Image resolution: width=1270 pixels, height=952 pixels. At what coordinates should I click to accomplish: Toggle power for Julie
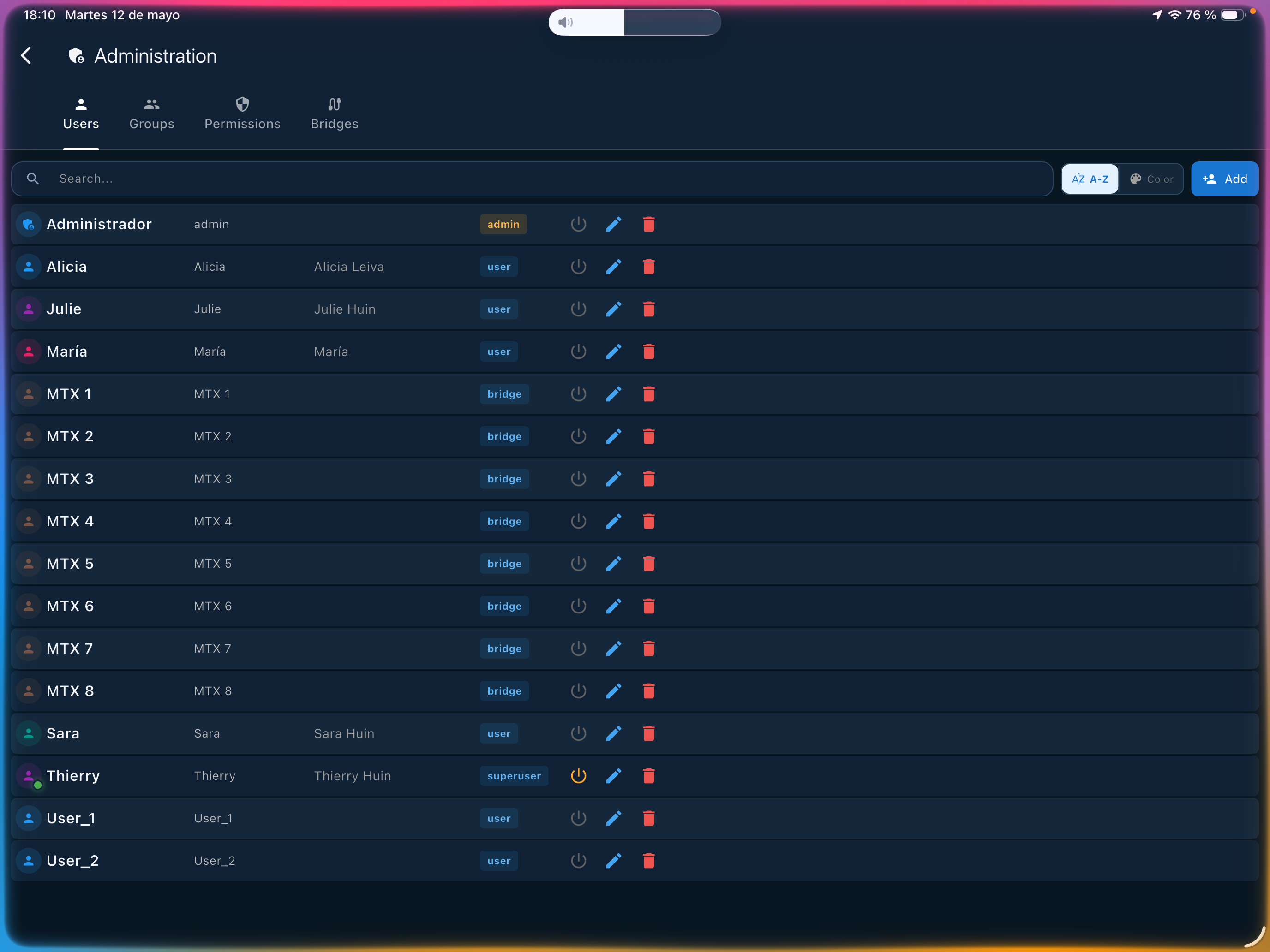pyautogui.click(x=578, y=309)
